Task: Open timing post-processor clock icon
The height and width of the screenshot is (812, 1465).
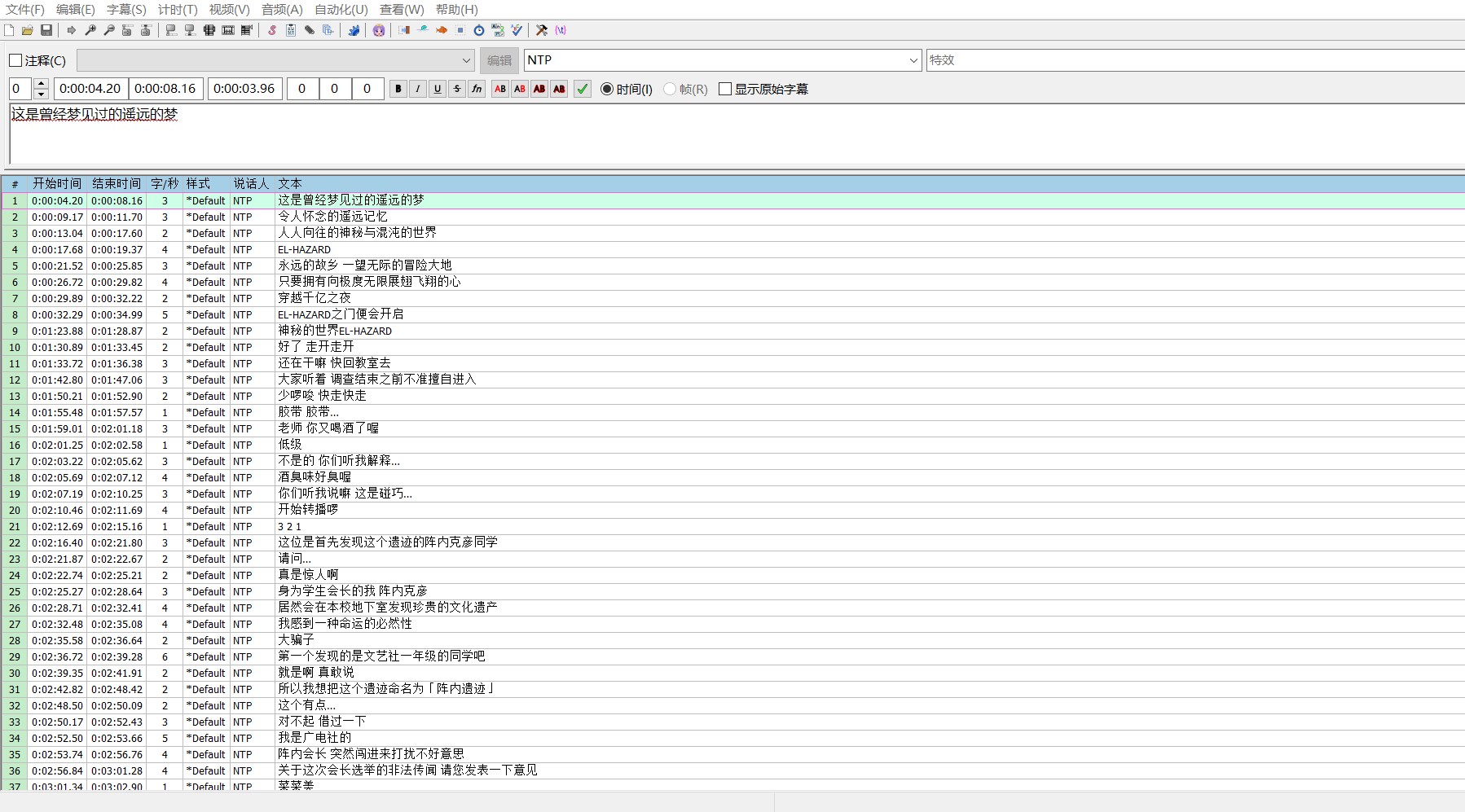Action: [x=479, y=30]
